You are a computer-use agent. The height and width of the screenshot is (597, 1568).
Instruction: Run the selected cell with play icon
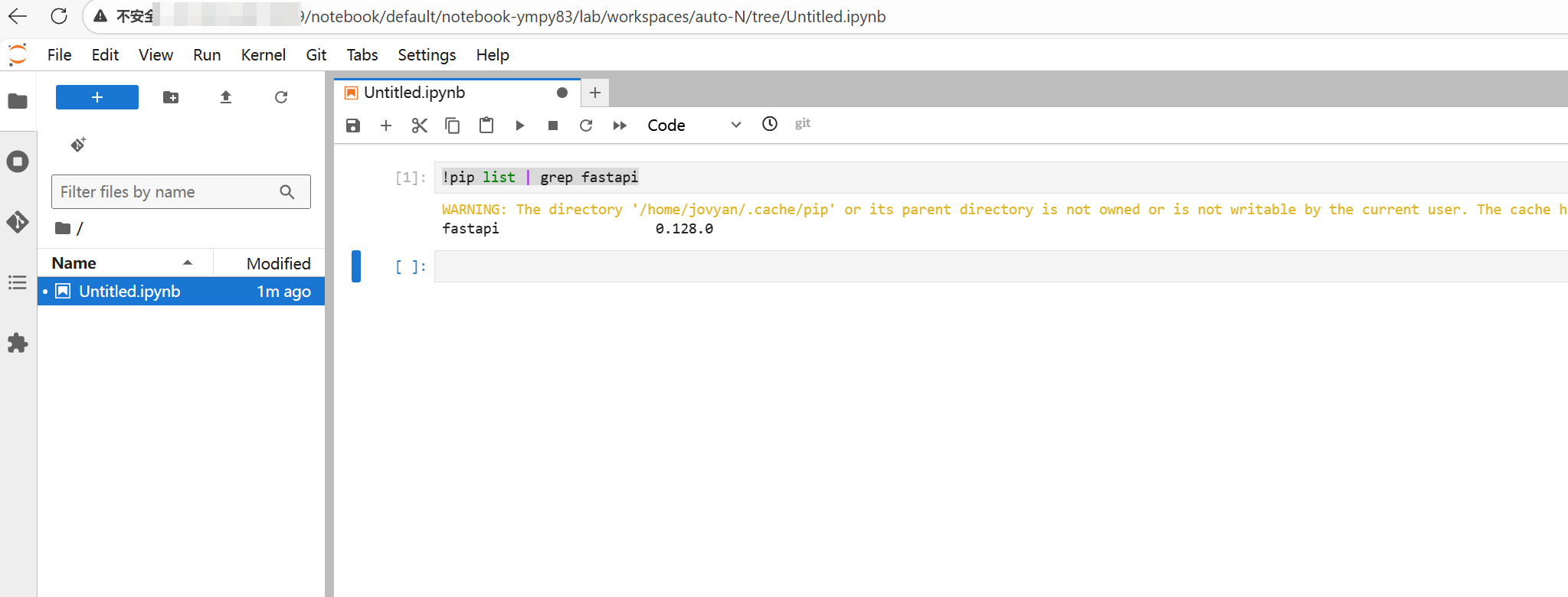coord(519,126)
